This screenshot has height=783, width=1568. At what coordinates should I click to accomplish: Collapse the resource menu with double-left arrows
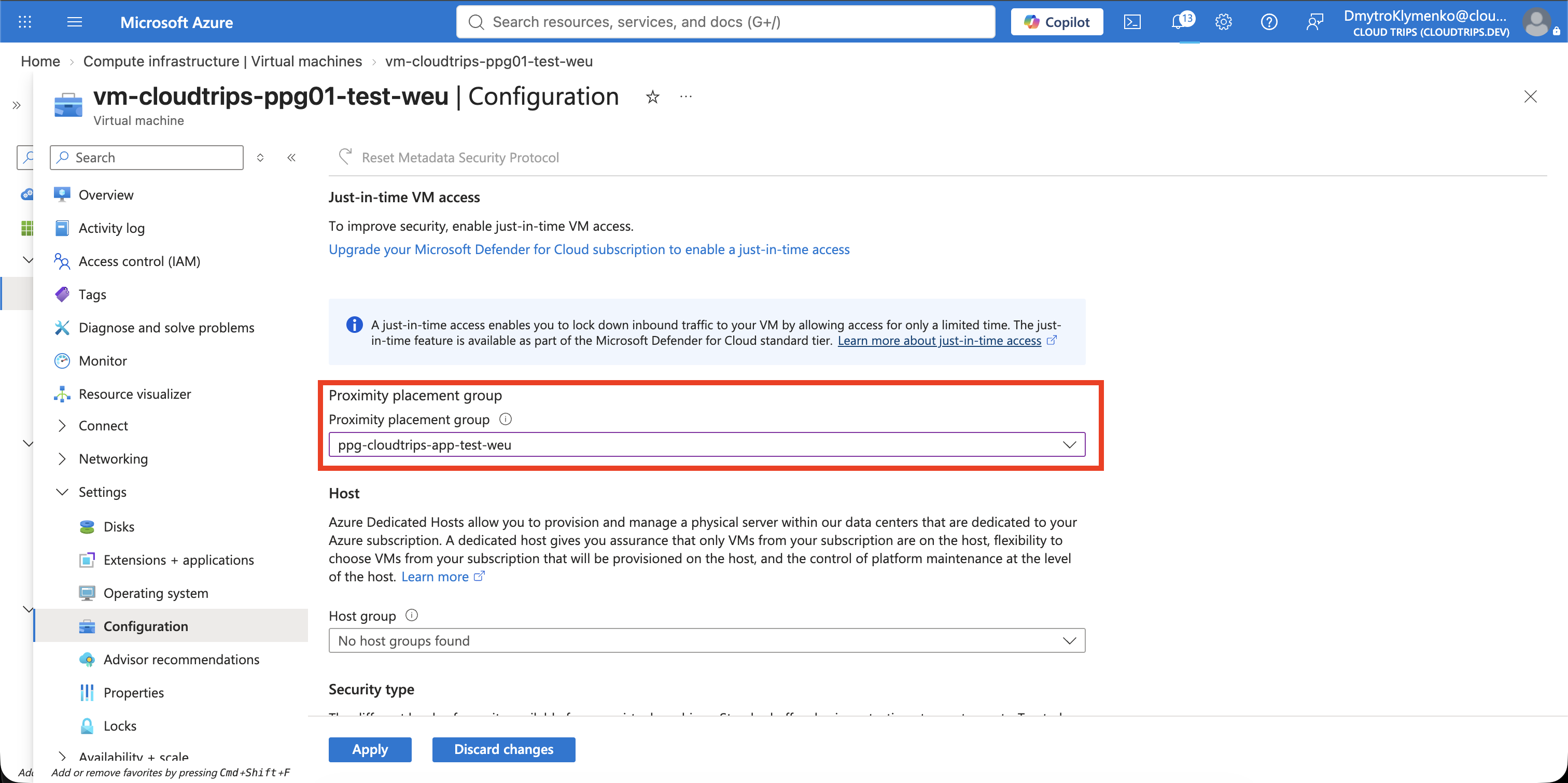pyautogui.click(x=291, y=158)
